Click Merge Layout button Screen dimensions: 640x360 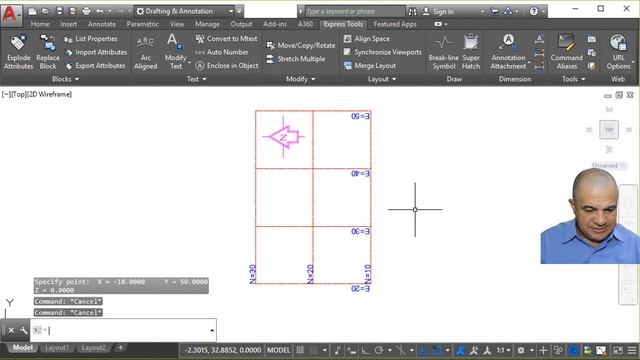point(370,66)
